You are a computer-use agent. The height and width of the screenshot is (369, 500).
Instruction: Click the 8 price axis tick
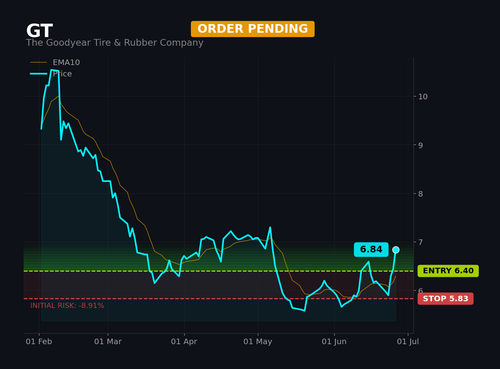(x=420, y=194)
